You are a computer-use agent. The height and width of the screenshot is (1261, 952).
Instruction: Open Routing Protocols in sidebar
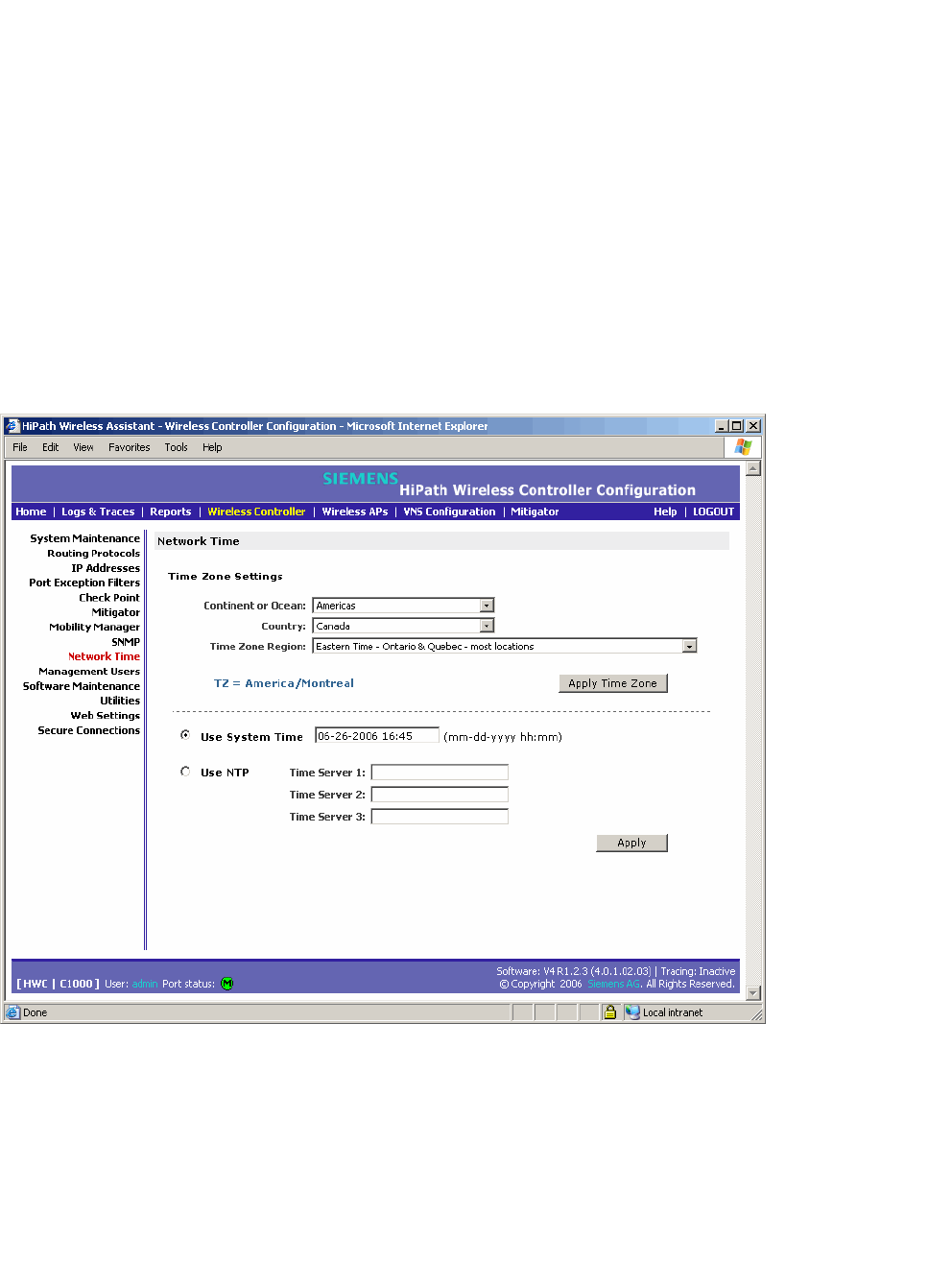point(93,554)
